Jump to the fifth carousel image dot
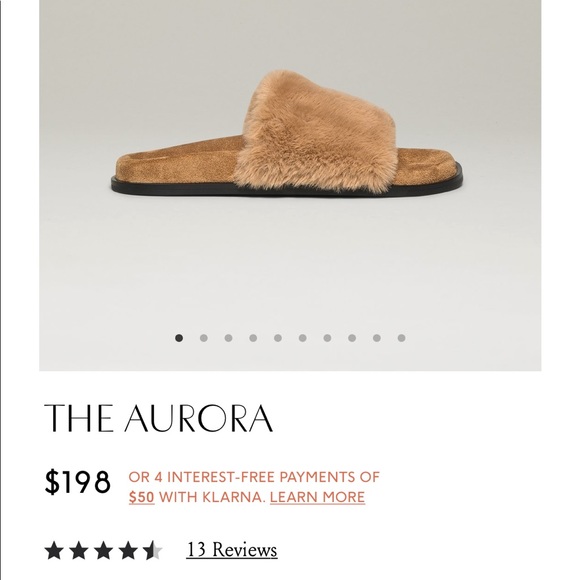The width and height of the screenshot is (580, 580). (278, 338)
